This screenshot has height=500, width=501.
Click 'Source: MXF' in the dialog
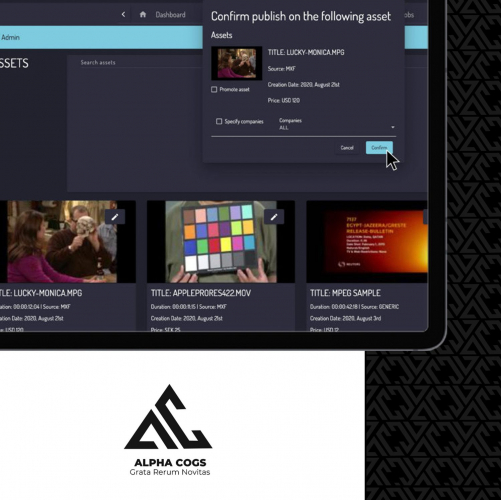282,69
